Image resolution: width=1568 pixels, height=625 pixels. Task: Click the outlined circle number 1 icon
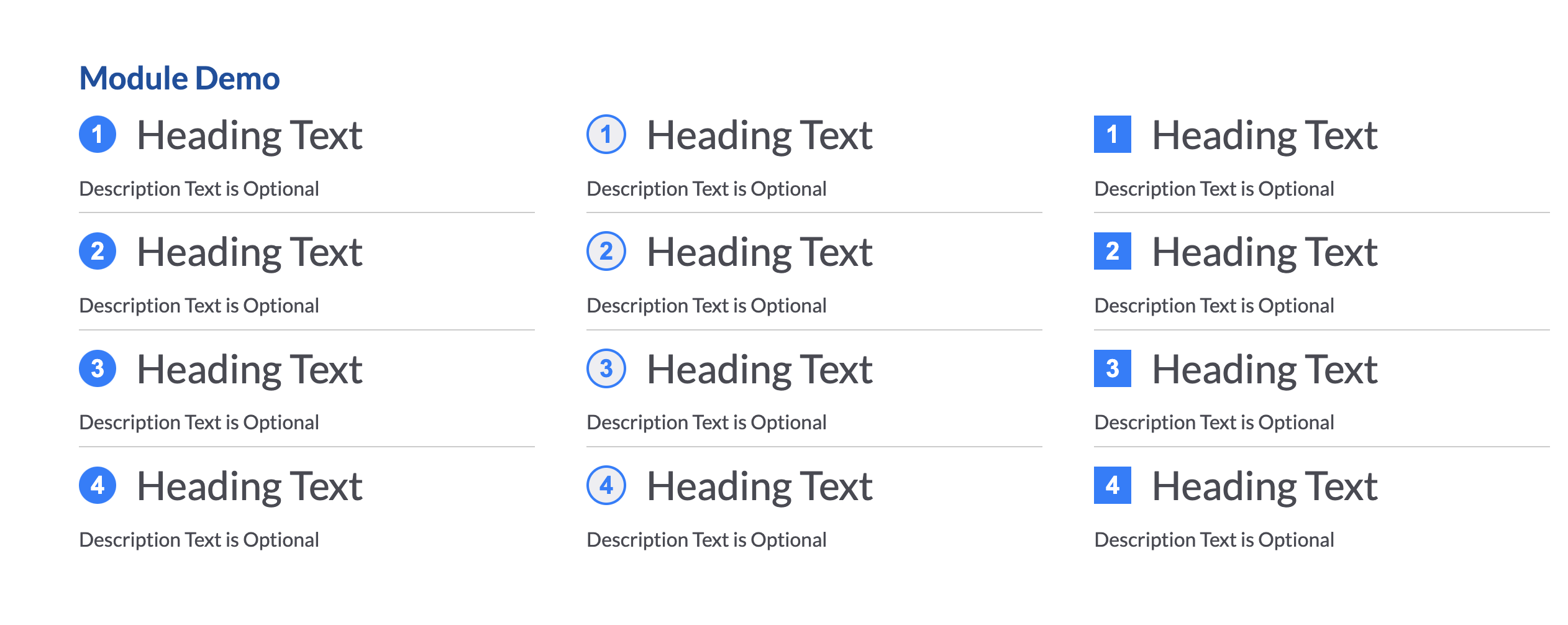(606, 134)
